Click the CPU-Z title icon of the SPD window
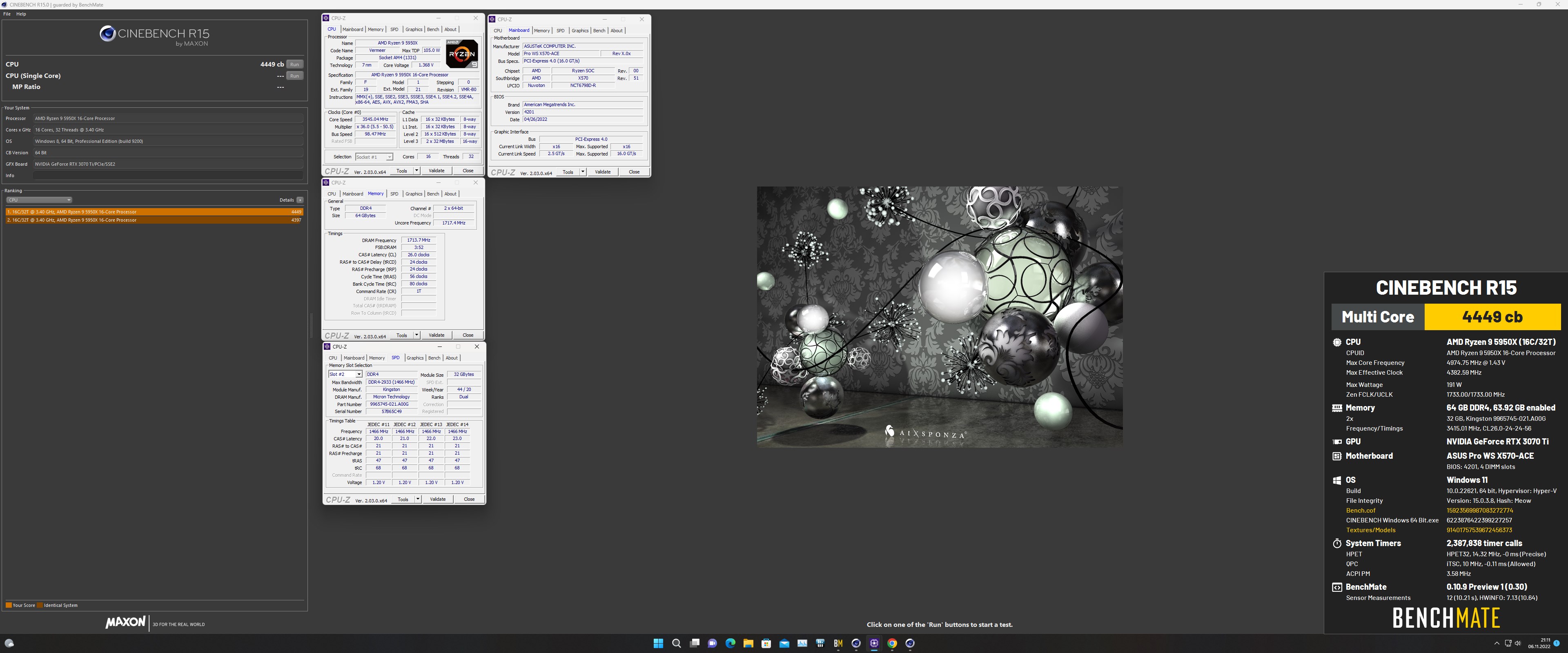The image size is (1568, 653). coord(327,346)
